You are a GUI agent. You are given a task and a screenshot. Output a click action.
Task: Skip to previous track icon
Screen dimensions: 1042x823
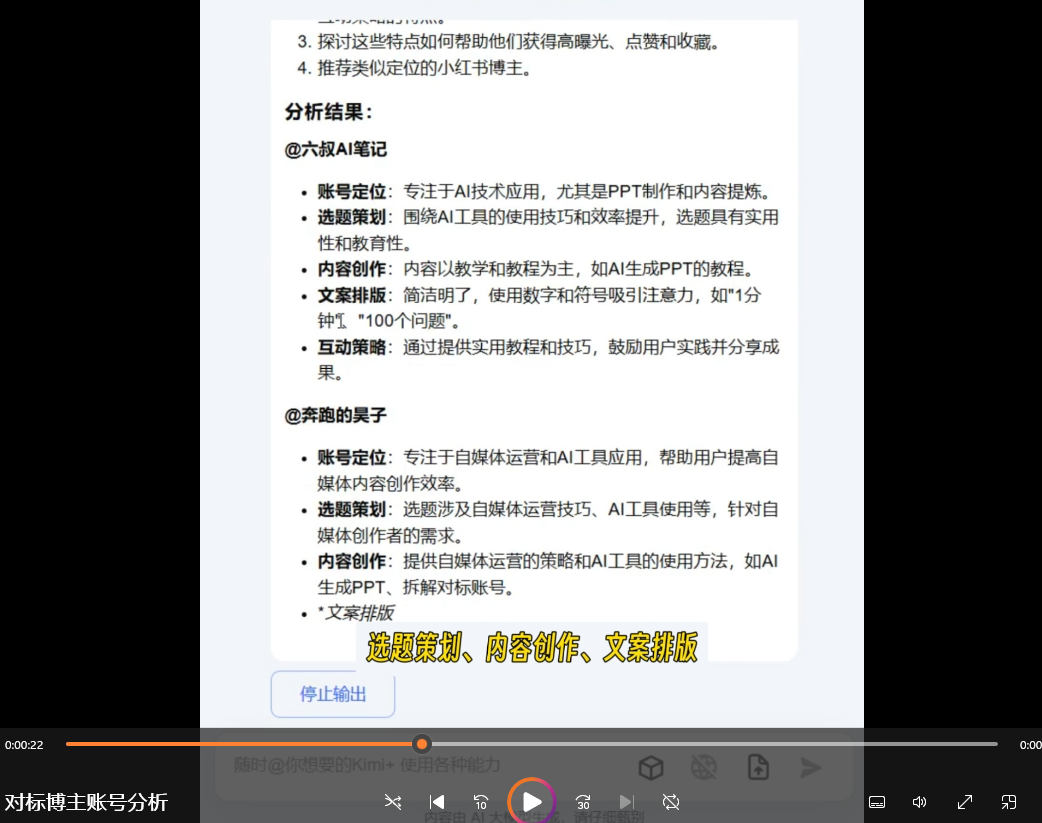(437, 802)
